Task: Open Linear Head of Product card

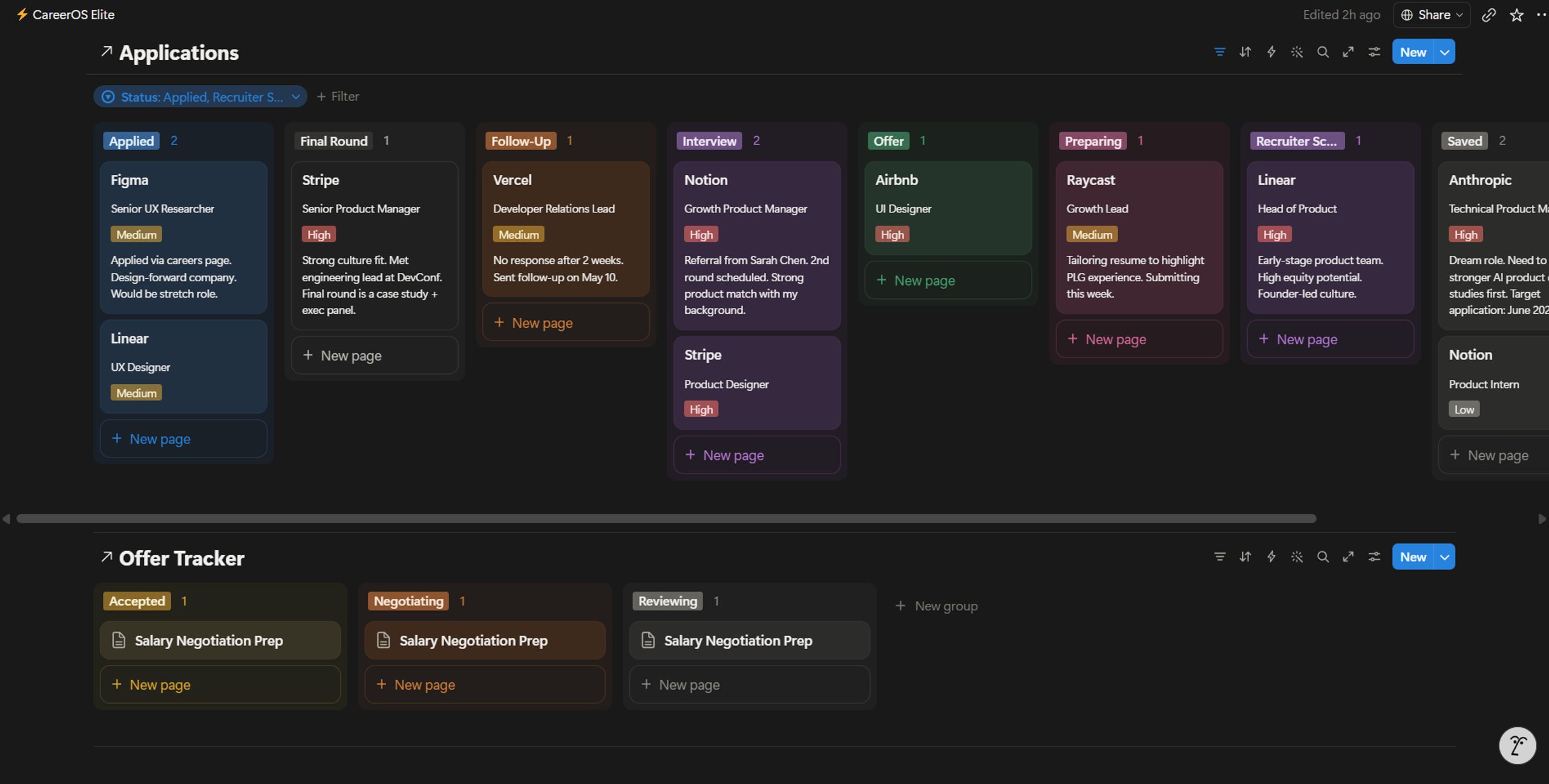Action: [x=1331, y=237]
